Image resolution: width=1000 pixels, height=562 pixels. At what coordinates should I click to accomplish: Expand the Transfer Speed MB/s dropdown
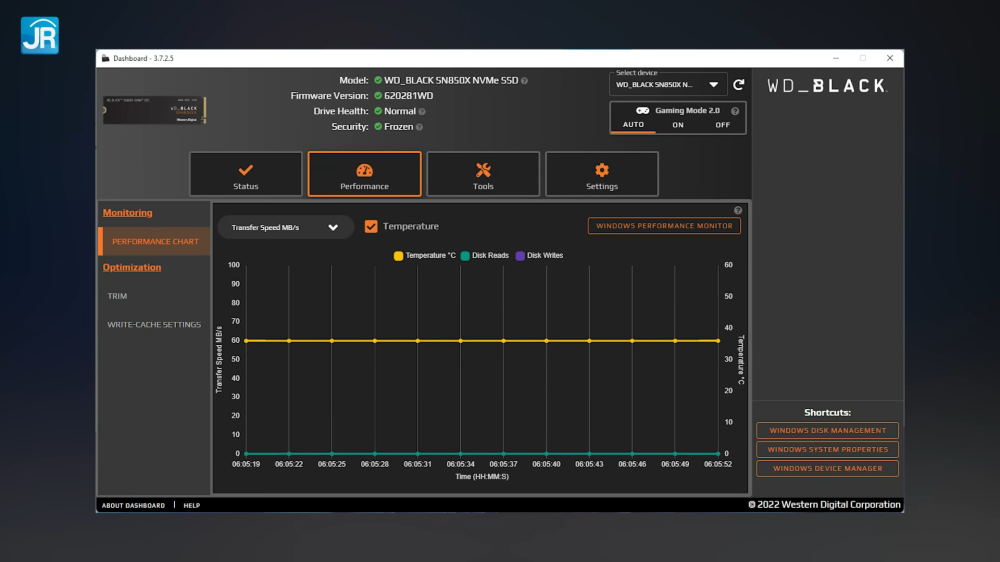pos(285,228)
